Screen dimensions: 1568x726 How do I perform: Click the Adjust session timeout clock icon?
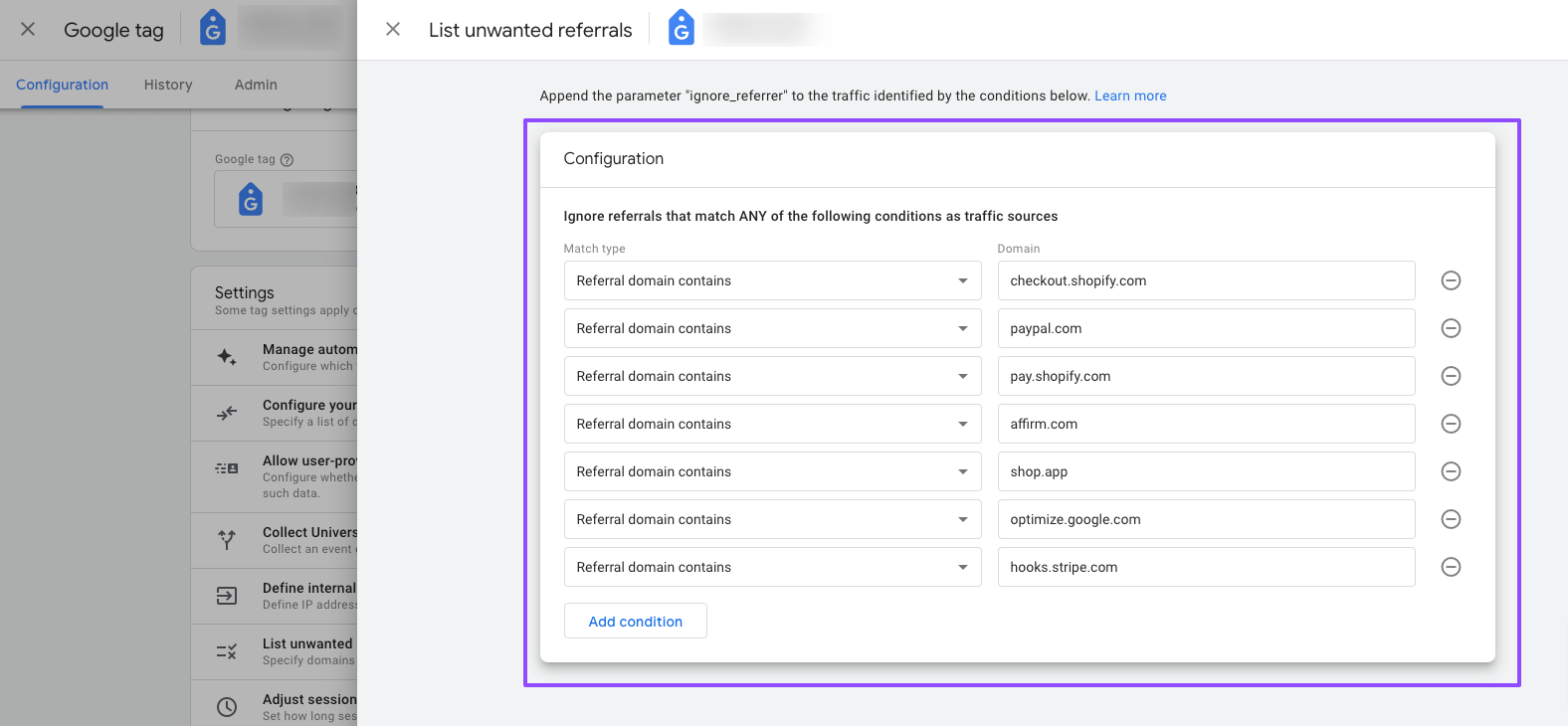pyautogui.click(x=227, y=707)
